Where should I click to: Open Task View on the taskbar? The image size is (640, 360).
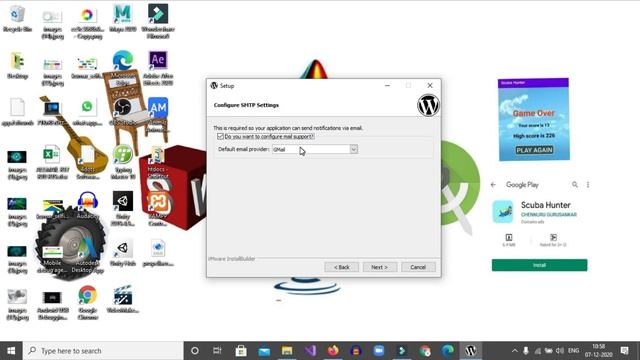218,351
